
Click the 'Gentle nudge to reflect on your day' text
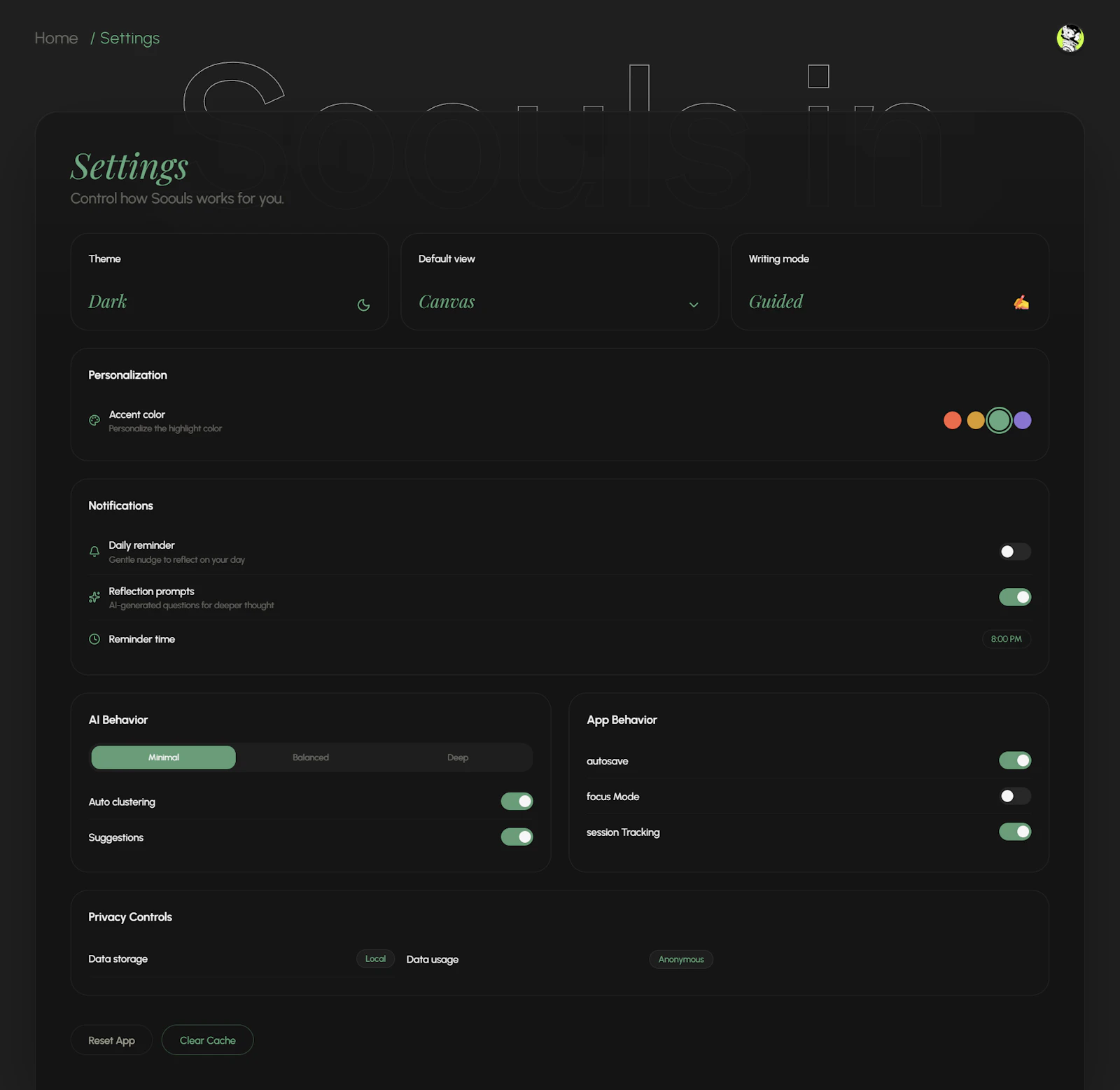click(x=177, y=560)
